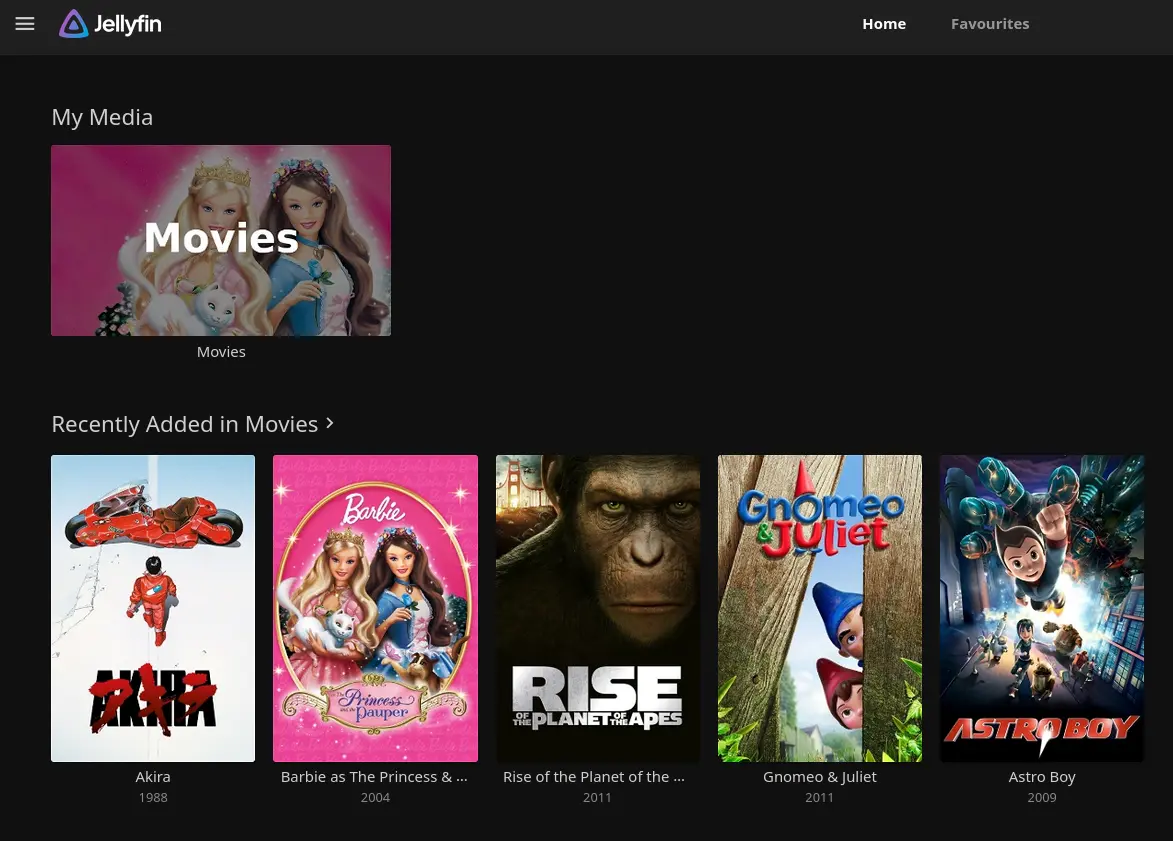The image size is (1173, 841).
Task: Click the 'Barbie as The Princess &' title
Action: tap(374, 777)
